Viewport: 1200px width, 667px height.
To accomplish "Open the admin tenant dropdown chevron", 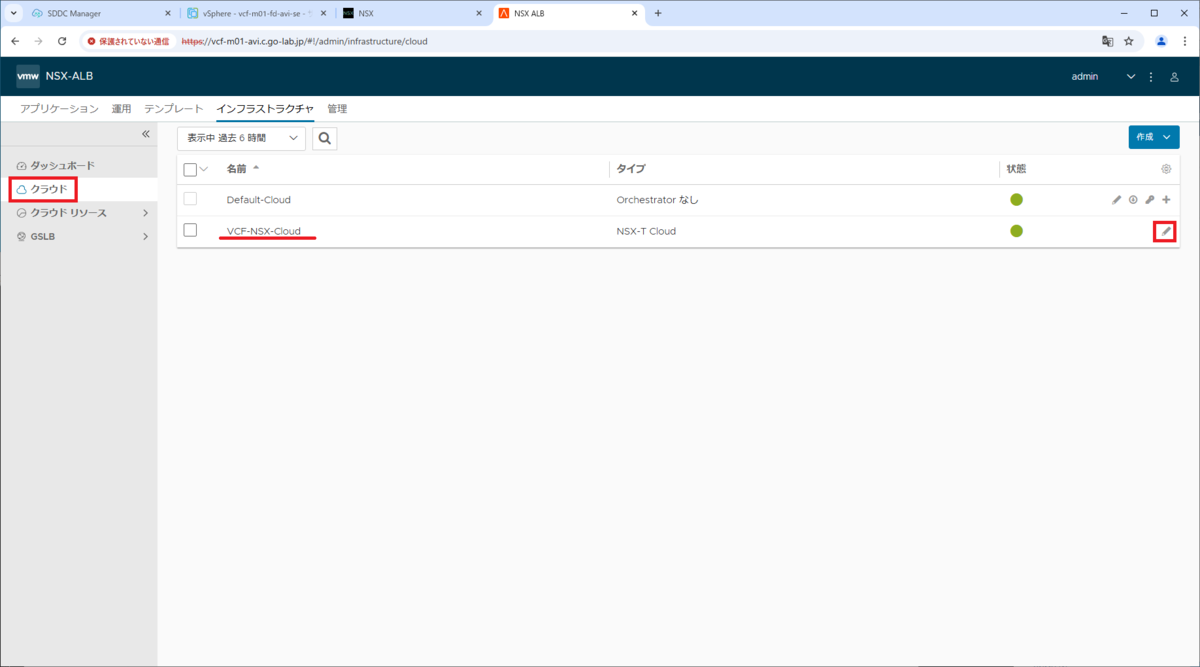I will point(1131,77).
